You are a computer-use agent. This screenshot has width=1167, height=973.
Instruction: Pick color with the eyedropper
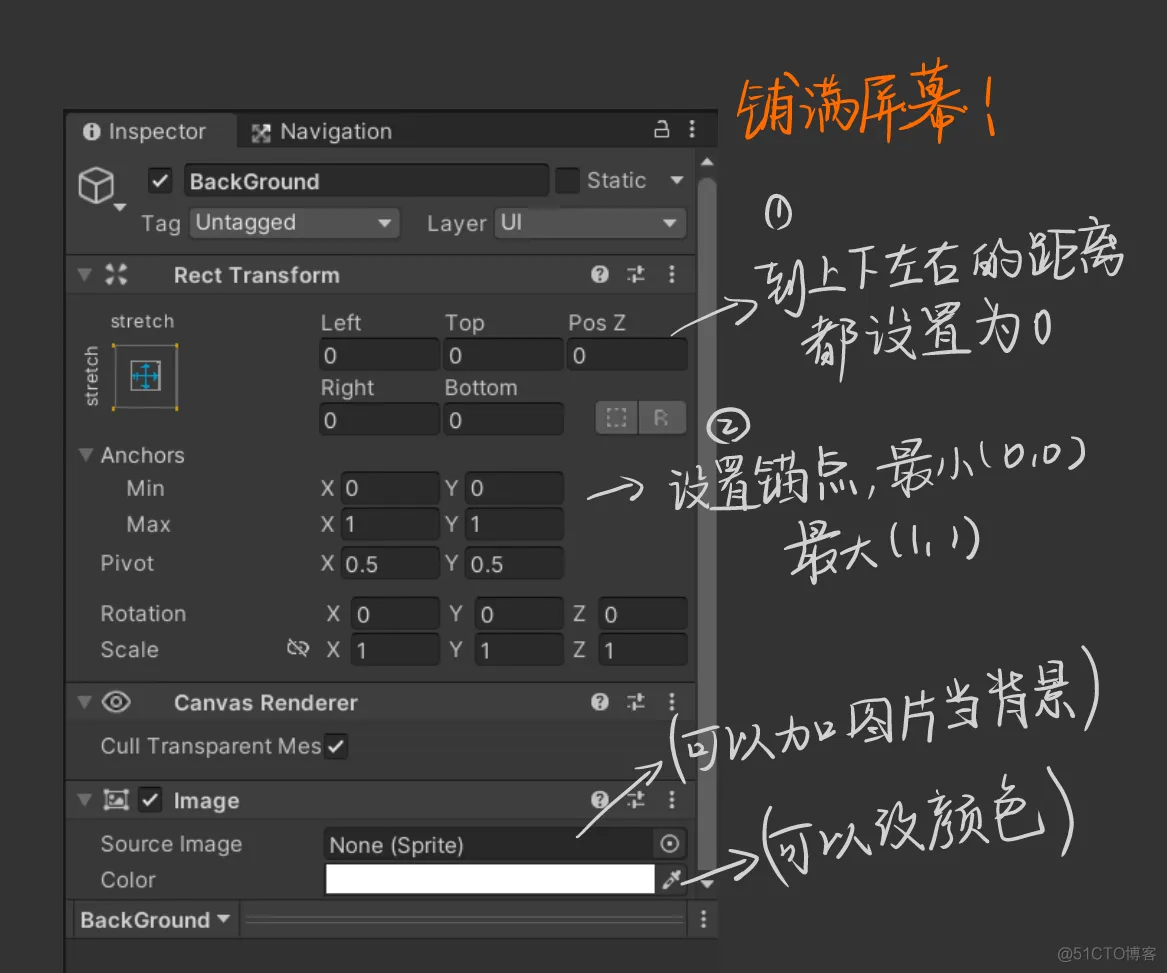tap(671, 879)
